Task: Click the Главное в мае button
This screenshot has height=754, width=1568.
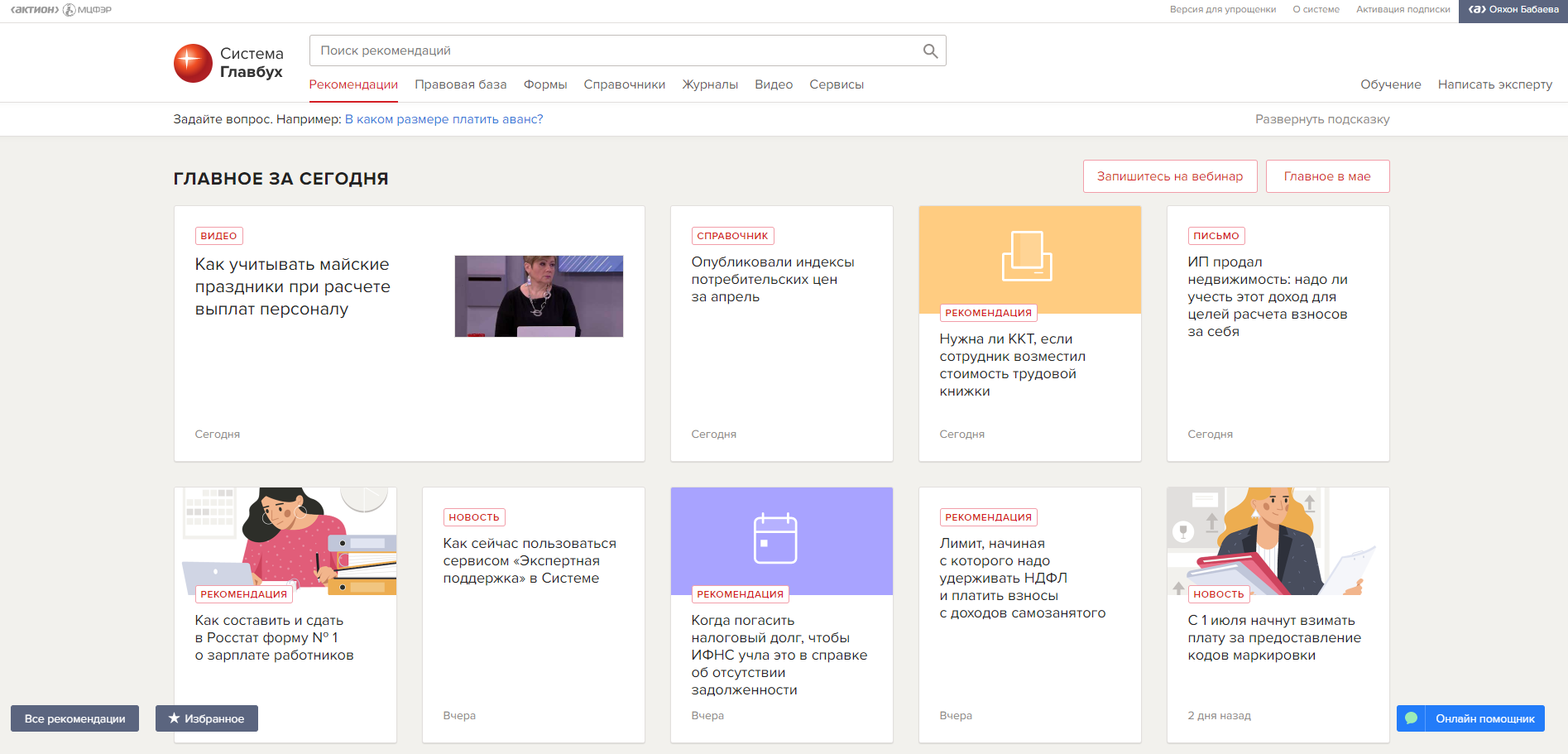Action: click(x=1326, y=176)
